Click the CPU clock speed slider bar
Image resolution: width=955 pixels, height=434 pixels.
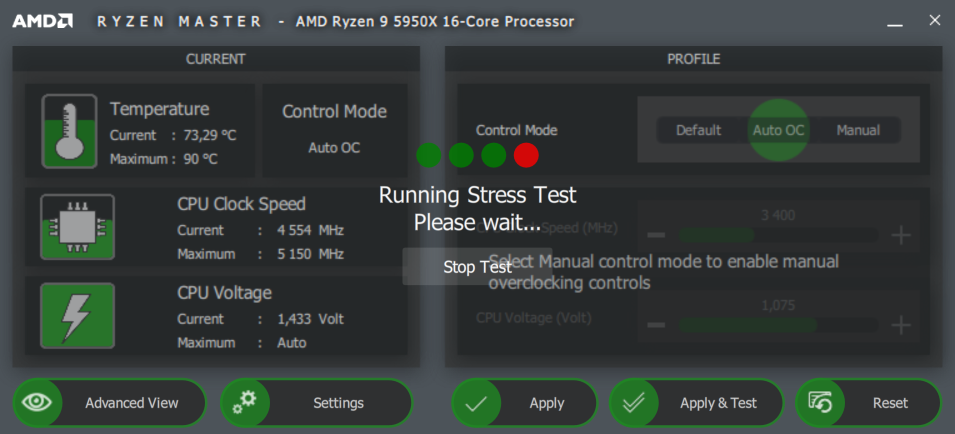(778, 235)
